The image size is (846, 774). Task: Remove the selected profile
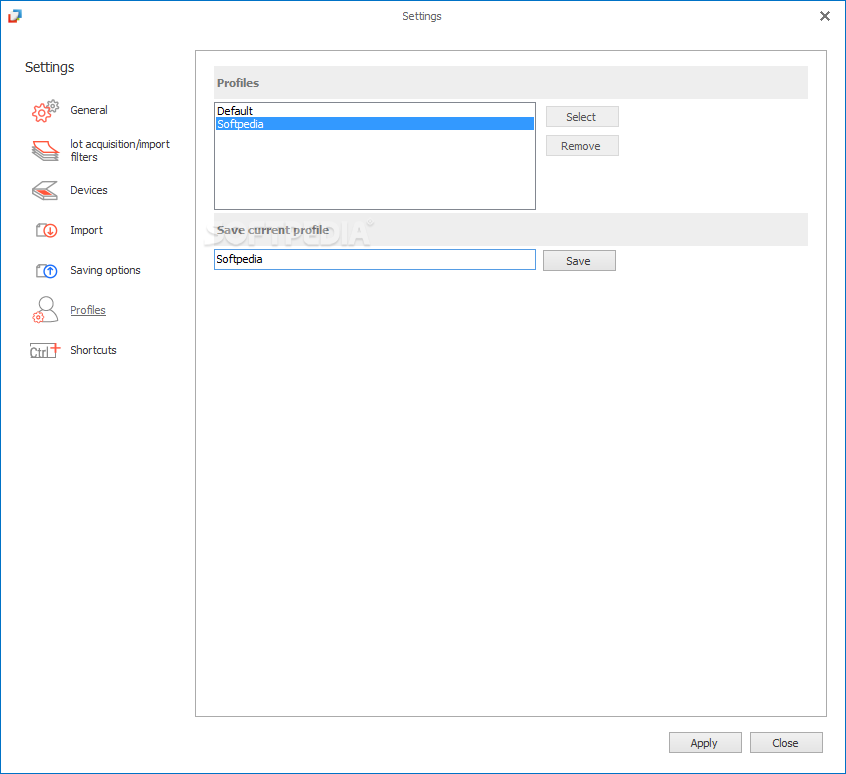pyautogui.click(x=582, y=146)
